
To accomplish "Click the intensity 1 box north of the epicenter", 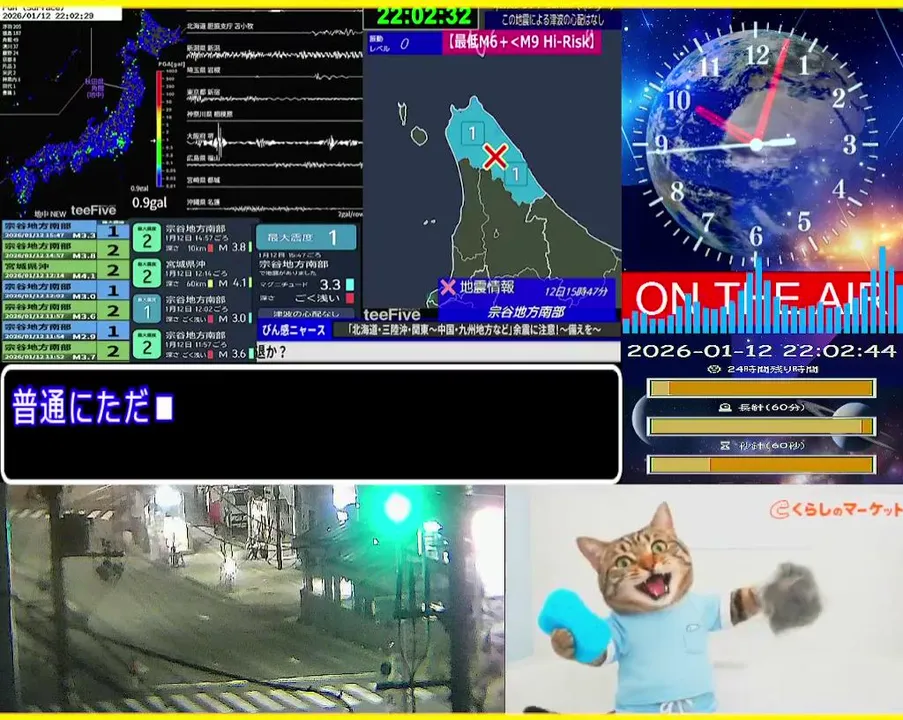I will point(472,134).
